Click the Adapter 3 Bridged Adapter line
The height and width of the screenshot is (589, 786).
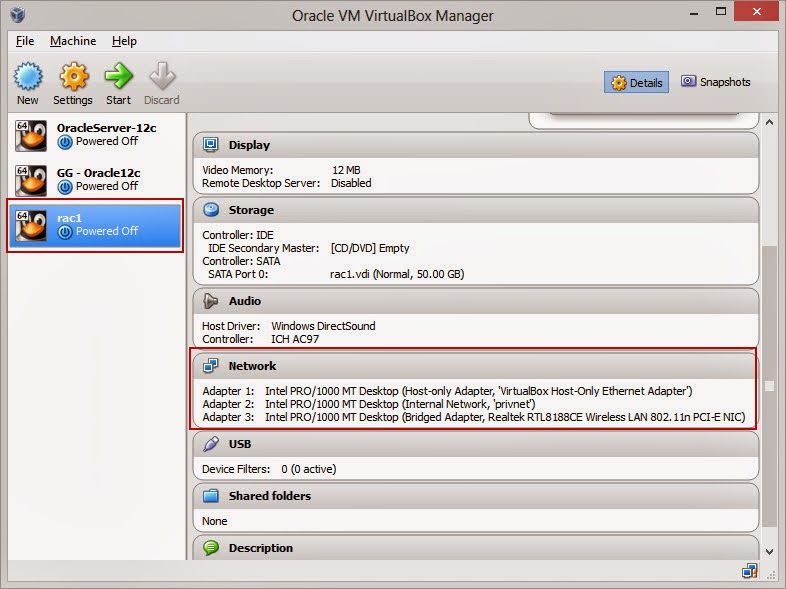click(x=474, y=417)
